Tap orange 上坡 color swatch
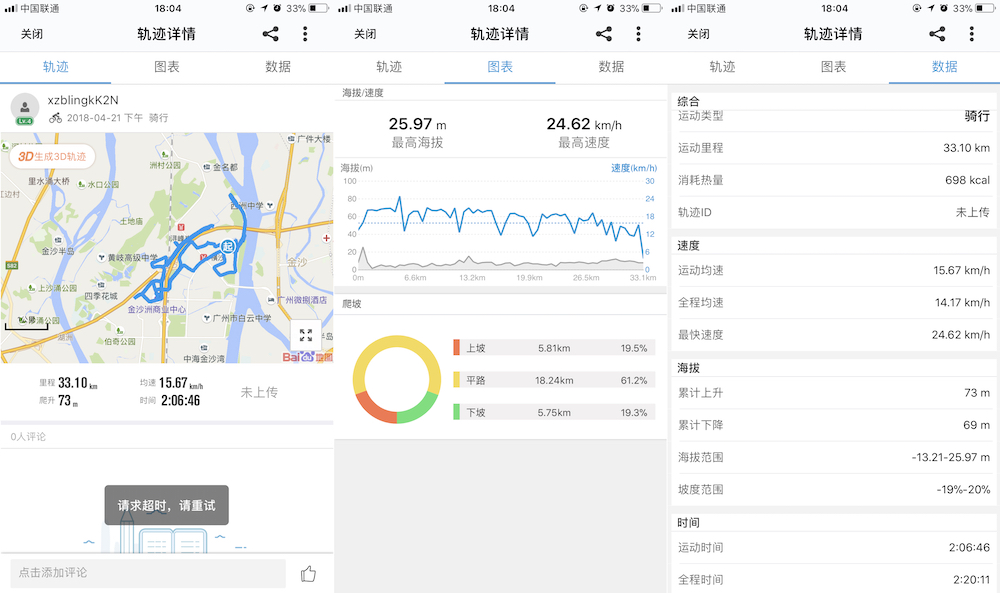 click(457, 348)
